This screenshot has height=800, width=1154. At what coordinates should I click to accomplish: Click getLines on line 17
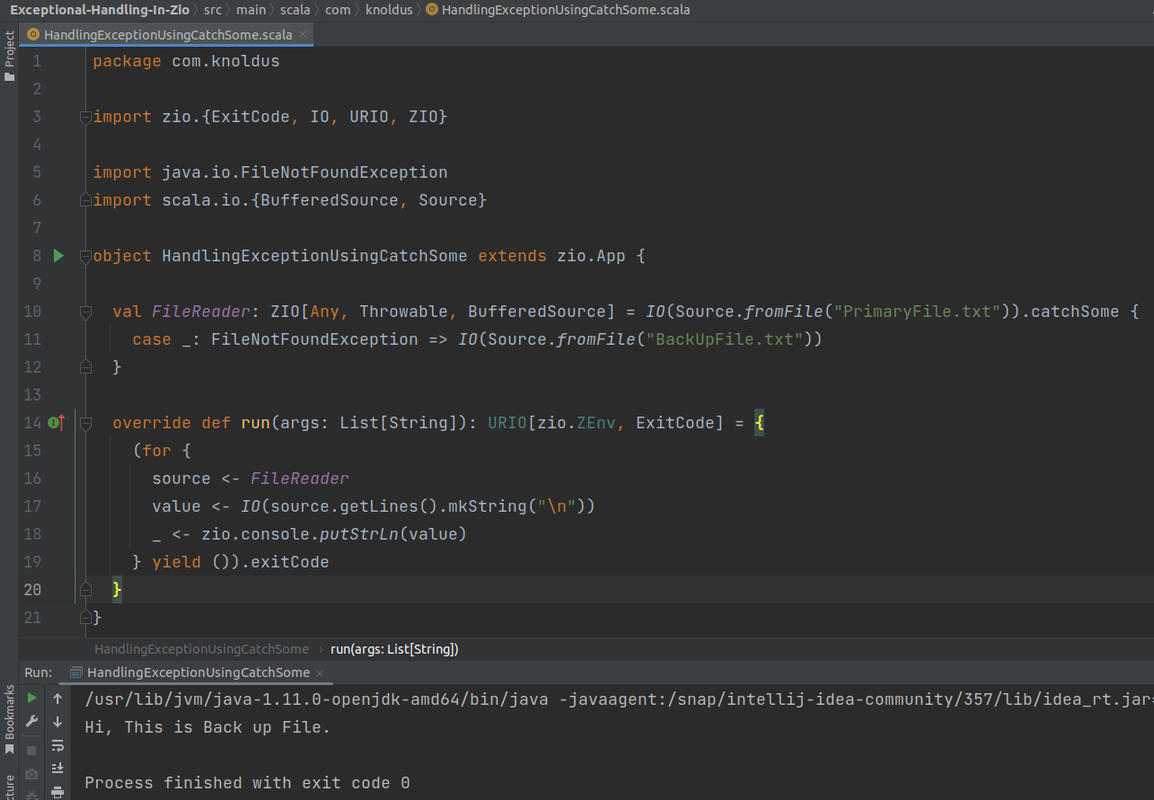378,506
